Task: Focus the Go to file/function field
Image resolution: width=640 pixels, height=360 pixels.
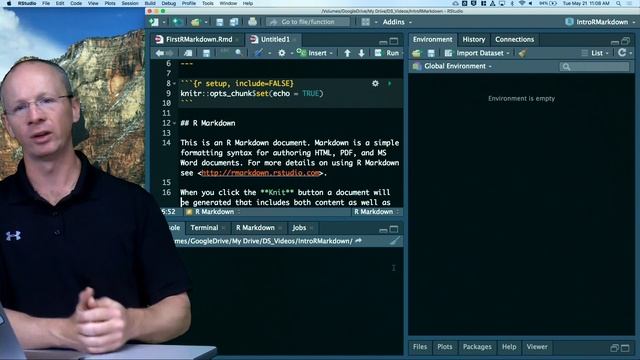Action: [308, 22]
